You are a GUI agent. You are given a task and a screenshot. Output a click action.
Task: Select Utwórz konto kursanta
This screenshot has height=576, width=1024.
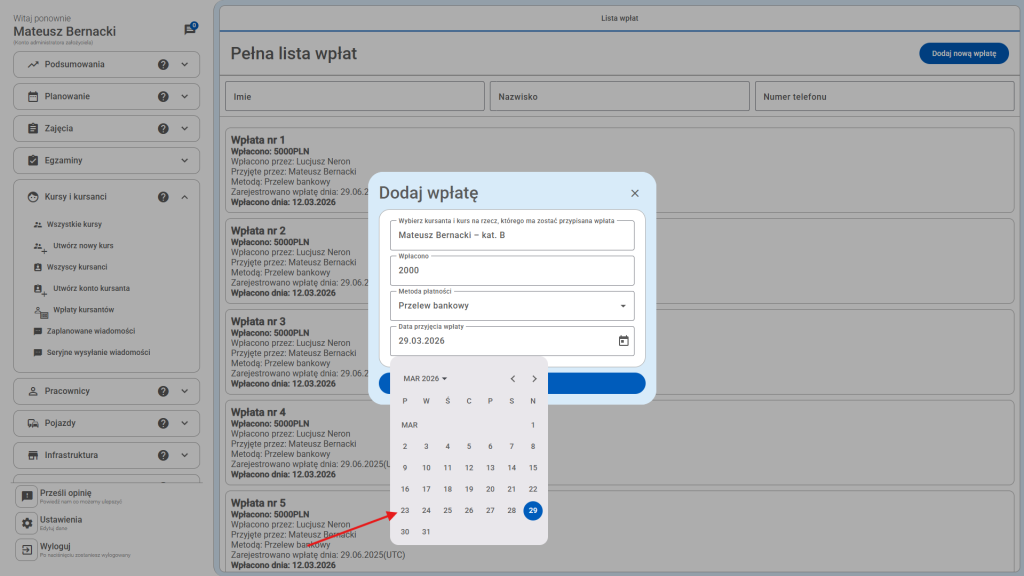click(91, 288)
